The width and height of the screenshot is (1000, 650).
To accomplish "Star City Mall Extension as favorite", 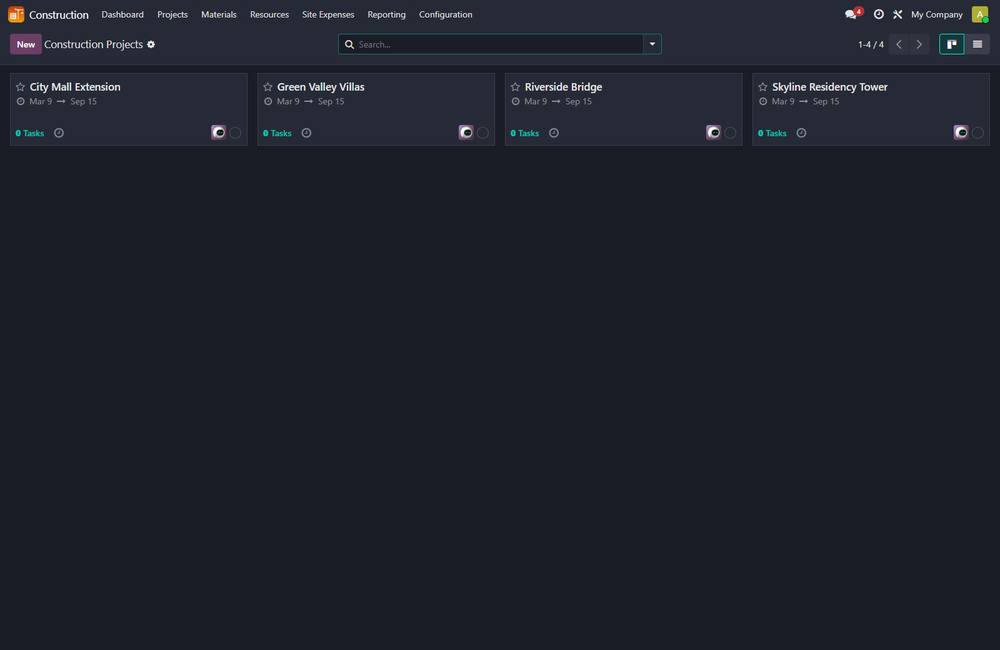I will [20, 87].
